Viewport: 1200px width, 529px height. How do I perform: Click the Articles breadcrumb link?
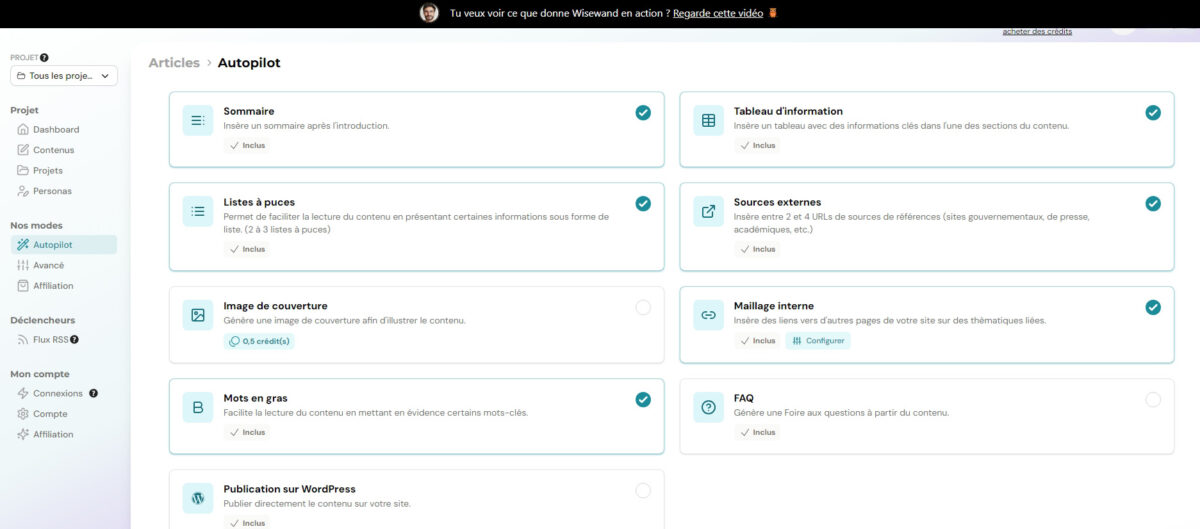tap(174, 63)
